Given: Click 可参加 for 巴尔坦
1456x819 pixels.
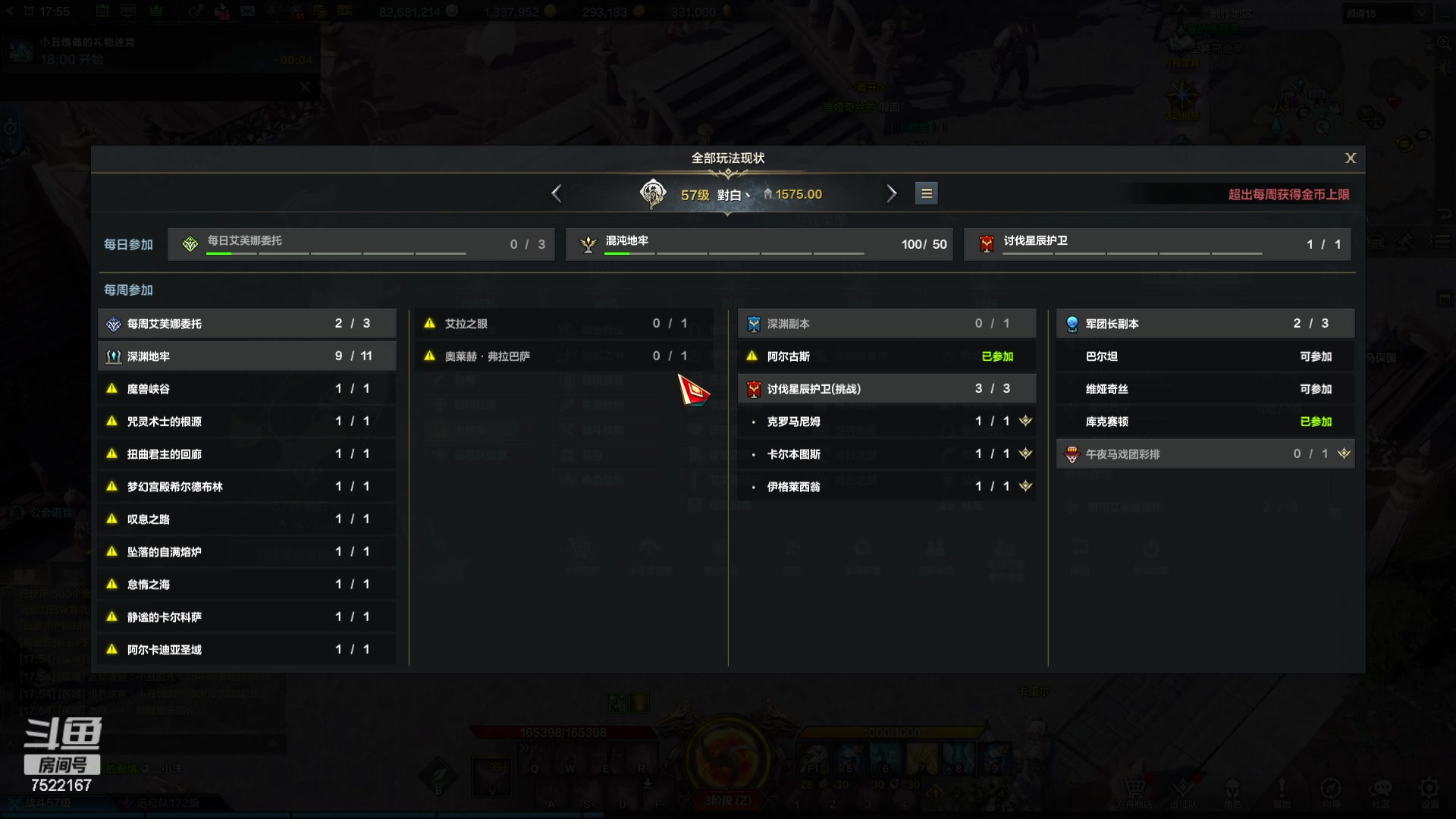Looking at the screenshot, I should (x=1316, y=356).
